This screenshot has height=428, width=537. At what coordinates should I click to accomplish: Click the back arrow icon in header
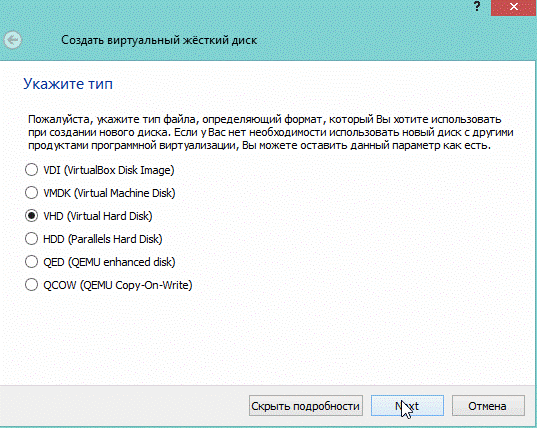(13, 40)
